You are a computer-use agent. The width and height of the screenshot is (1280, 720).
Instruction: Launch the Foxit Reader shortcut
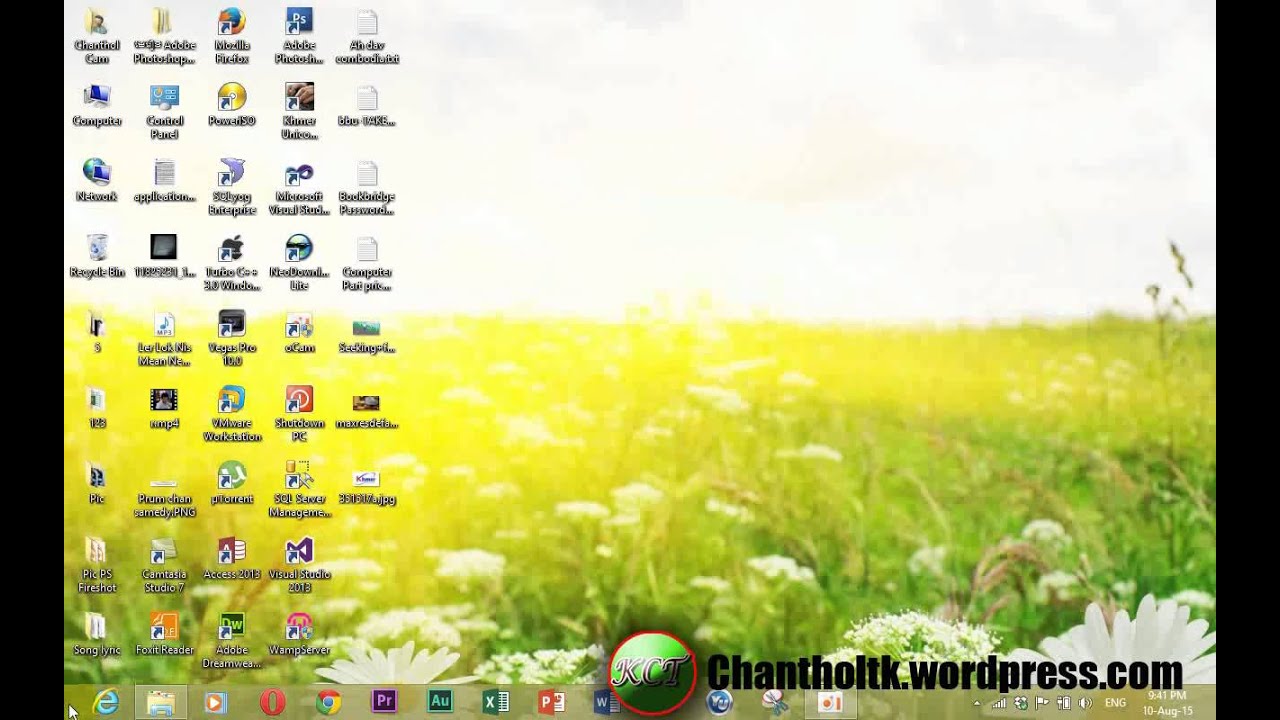(x=164, y=634)
